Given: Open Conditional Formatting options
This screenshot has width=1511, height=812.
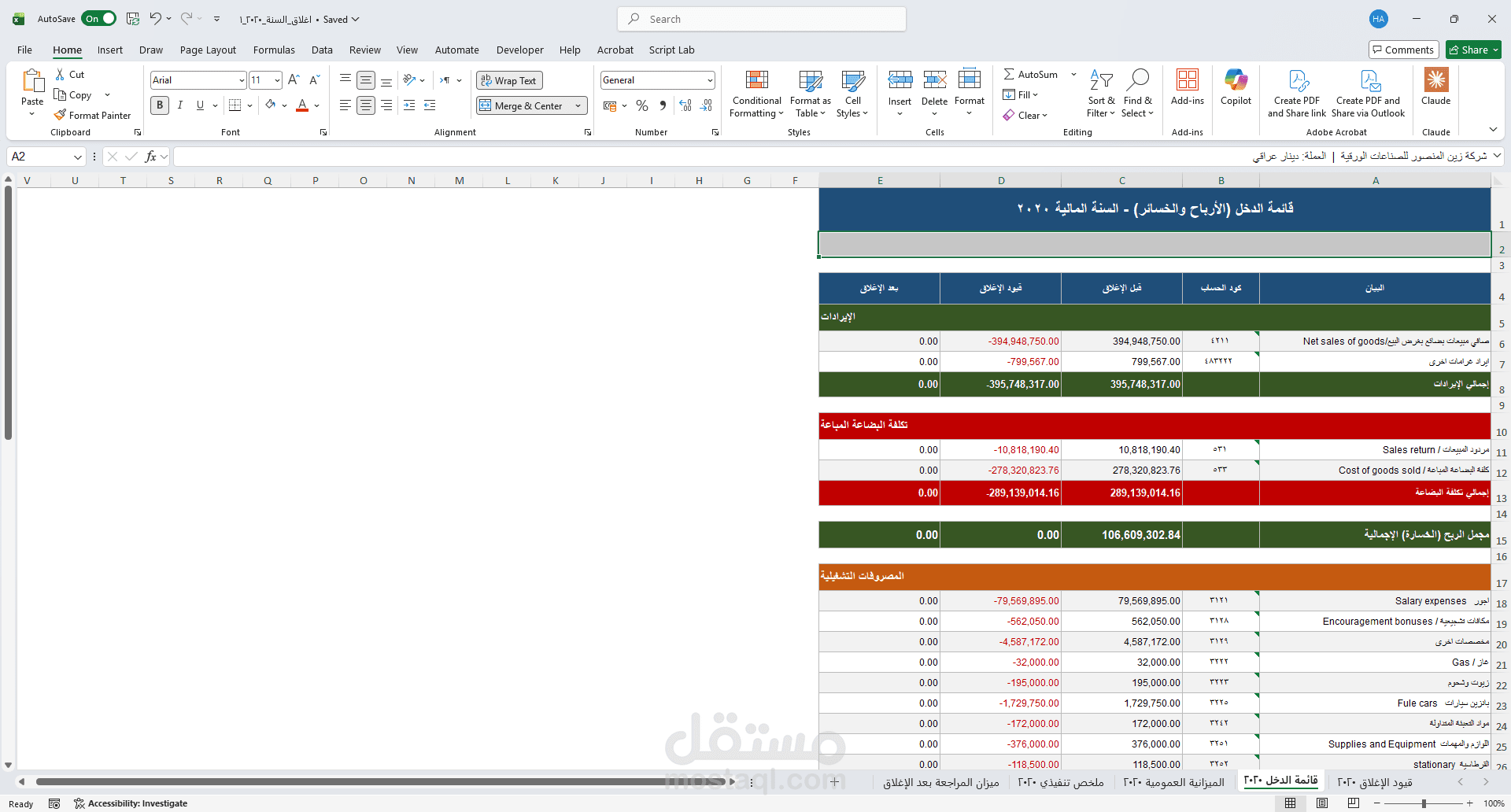Looking at the screenshot, I should tap(755, 93).
